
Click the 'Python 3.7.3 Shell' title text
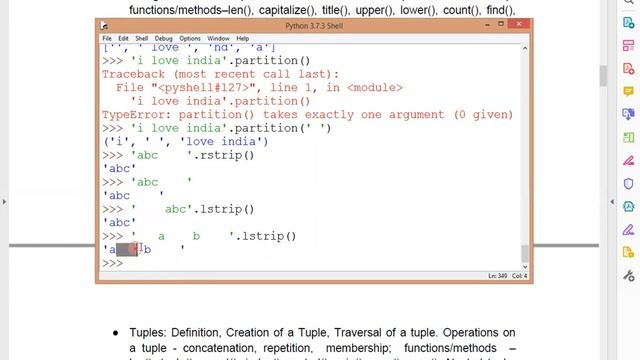[x=314, y=26]
